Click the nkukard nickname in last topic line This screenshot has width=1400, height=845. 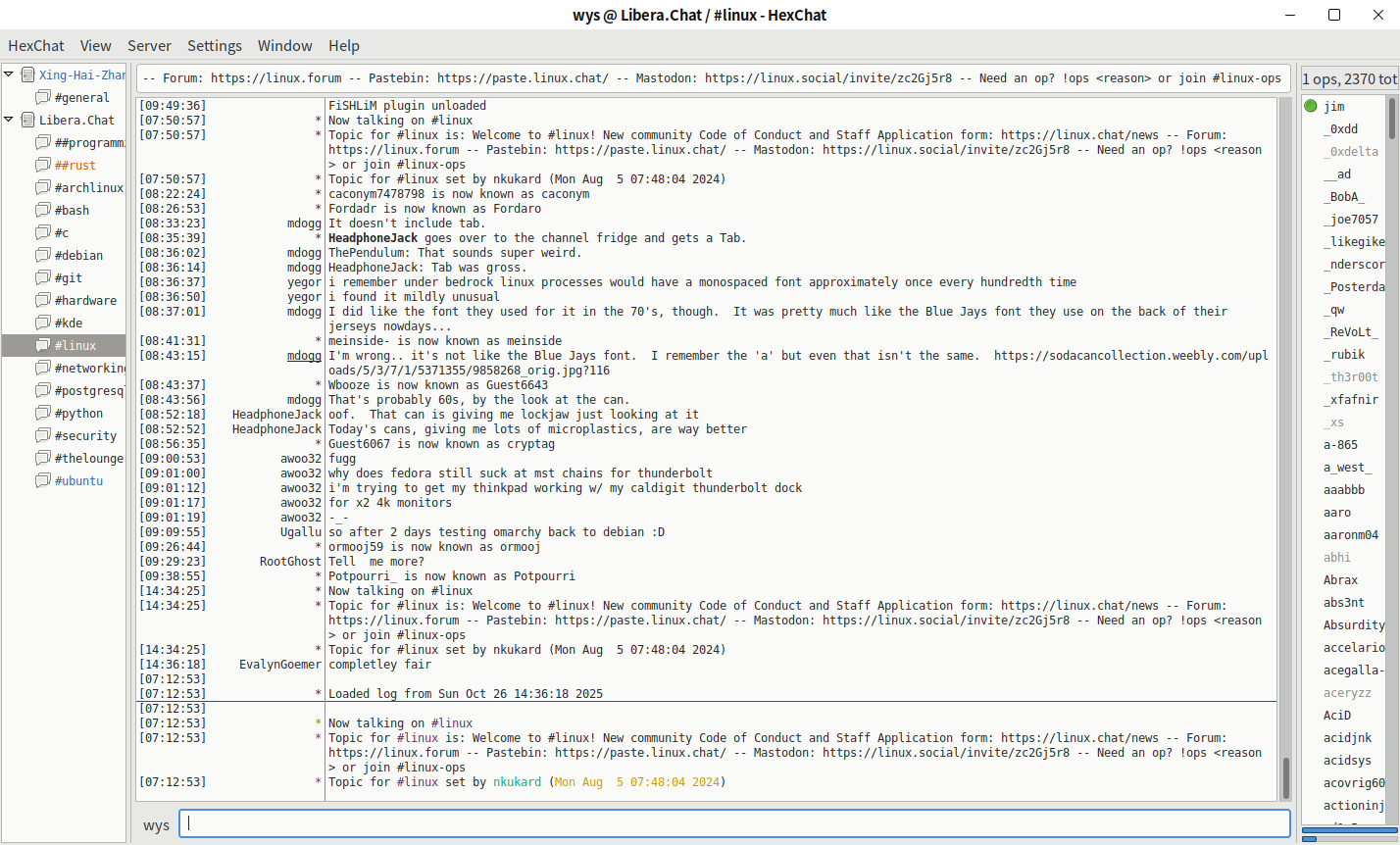pos(517,782)
